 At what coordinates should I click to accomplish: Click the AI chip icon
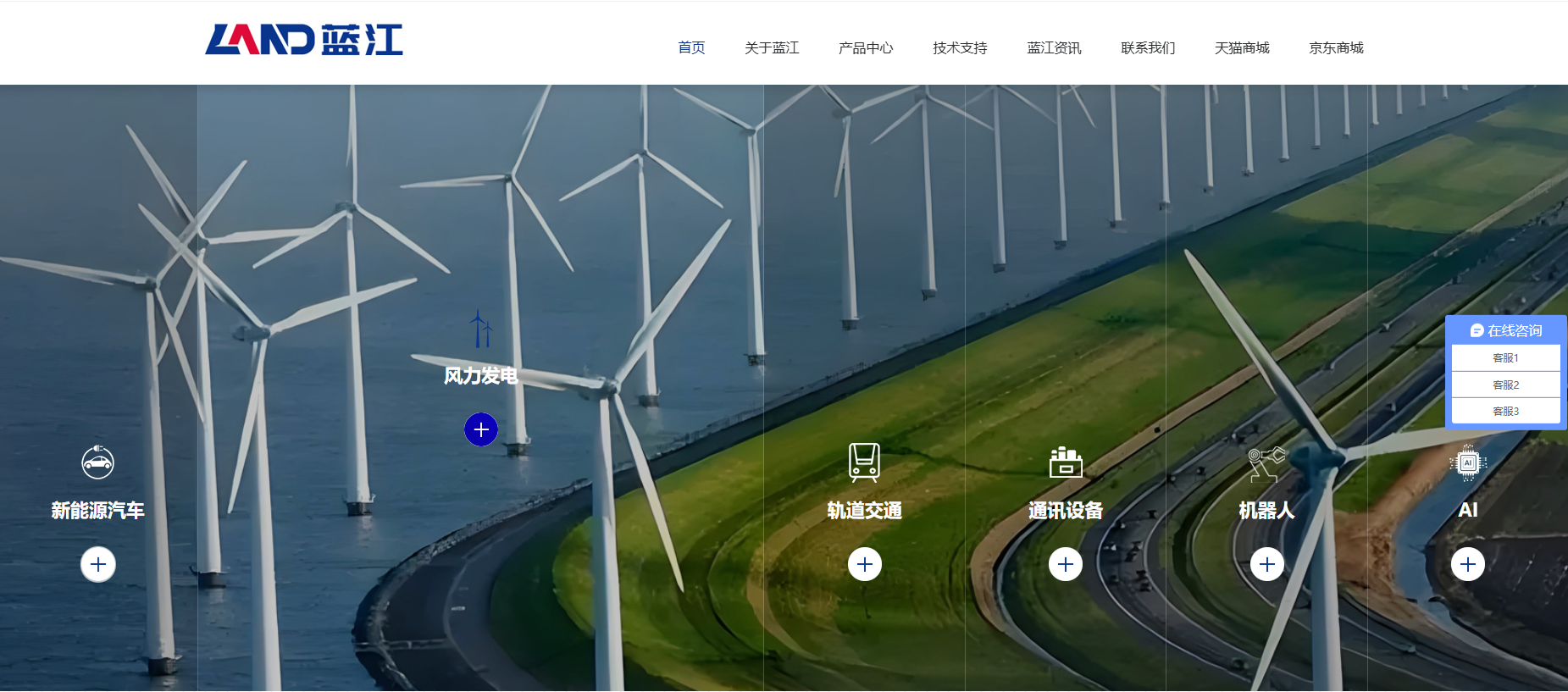tap(1467, 462)
